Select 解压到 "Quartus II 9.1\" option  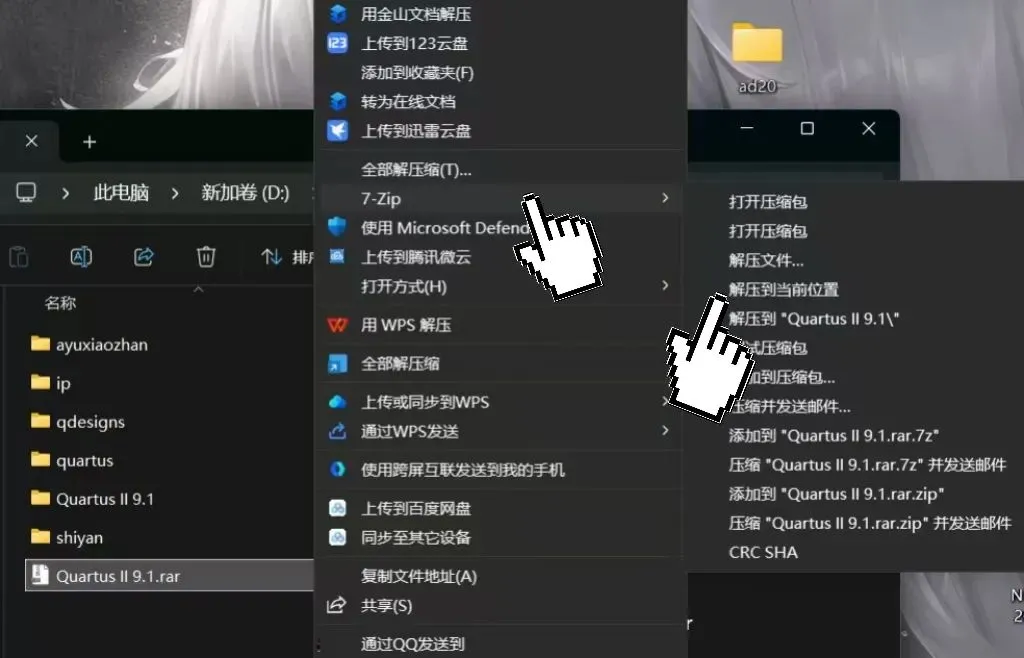point(814,319)
